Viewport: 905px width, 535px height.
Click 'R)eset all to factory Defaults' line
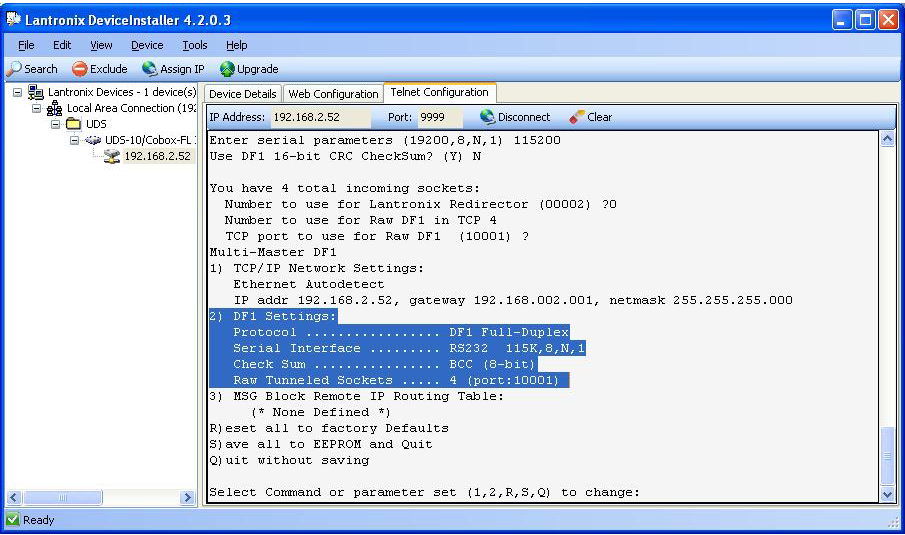[x=329, y=428]
